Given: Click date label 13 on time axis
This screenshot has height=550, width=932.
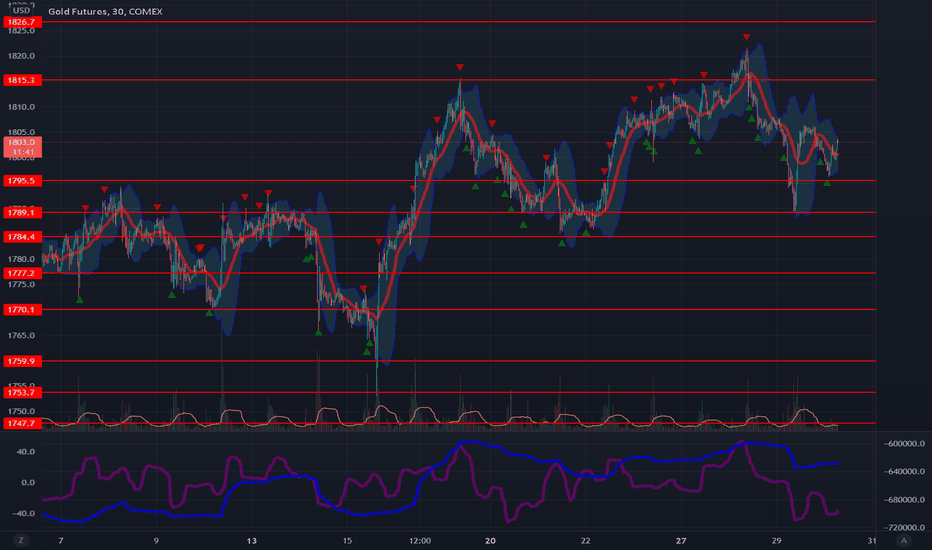Looking at the screenshot, I should 252,540.
